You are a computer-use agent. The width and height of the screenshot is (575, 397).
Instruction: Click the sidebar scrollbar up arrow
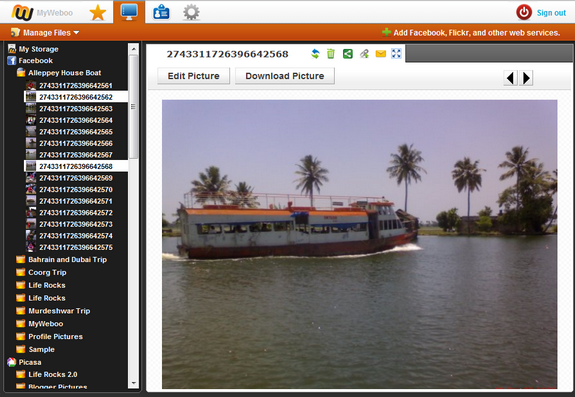(133, 49)
